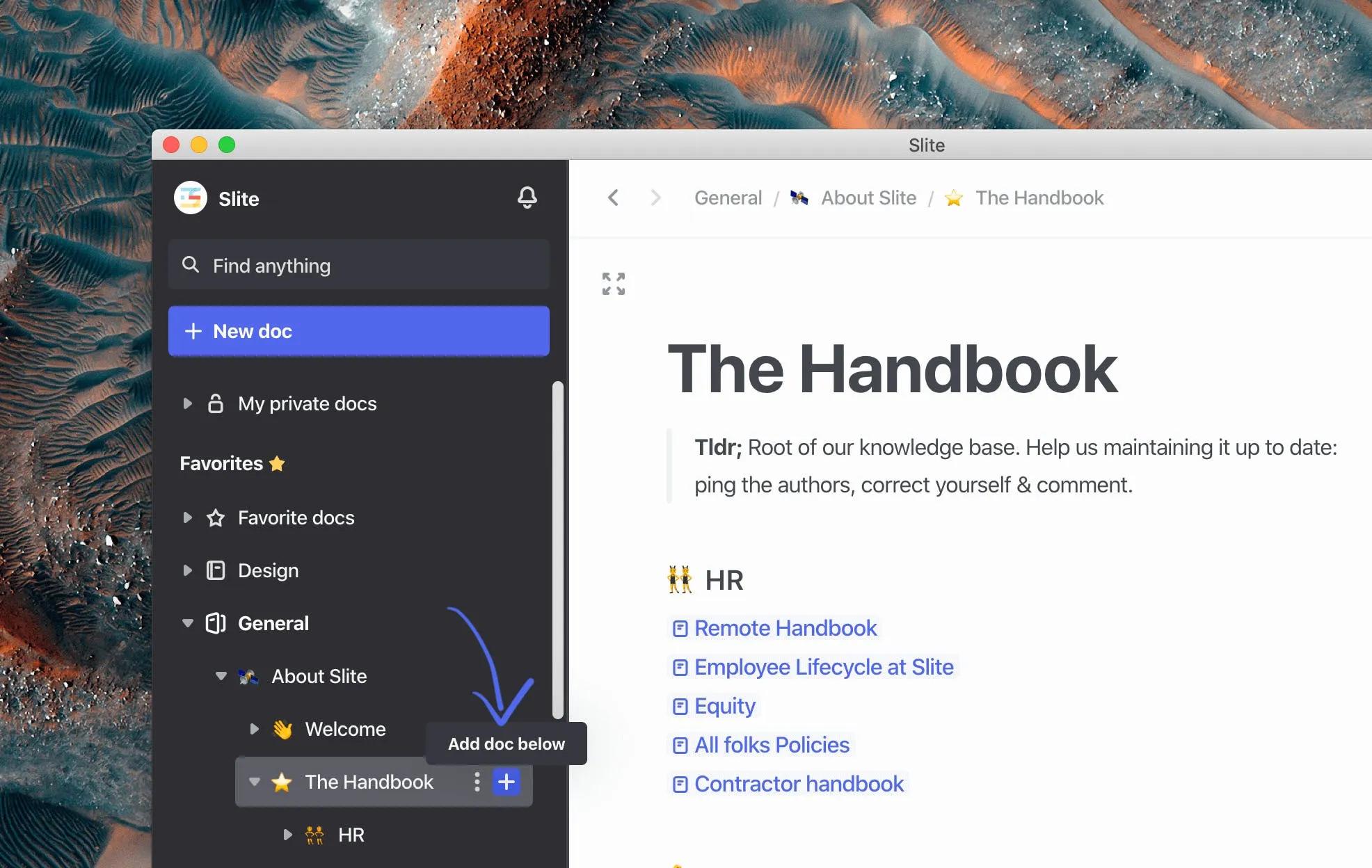Create a new doc with New doc button

pyautogui.click(x=359, y=331)
